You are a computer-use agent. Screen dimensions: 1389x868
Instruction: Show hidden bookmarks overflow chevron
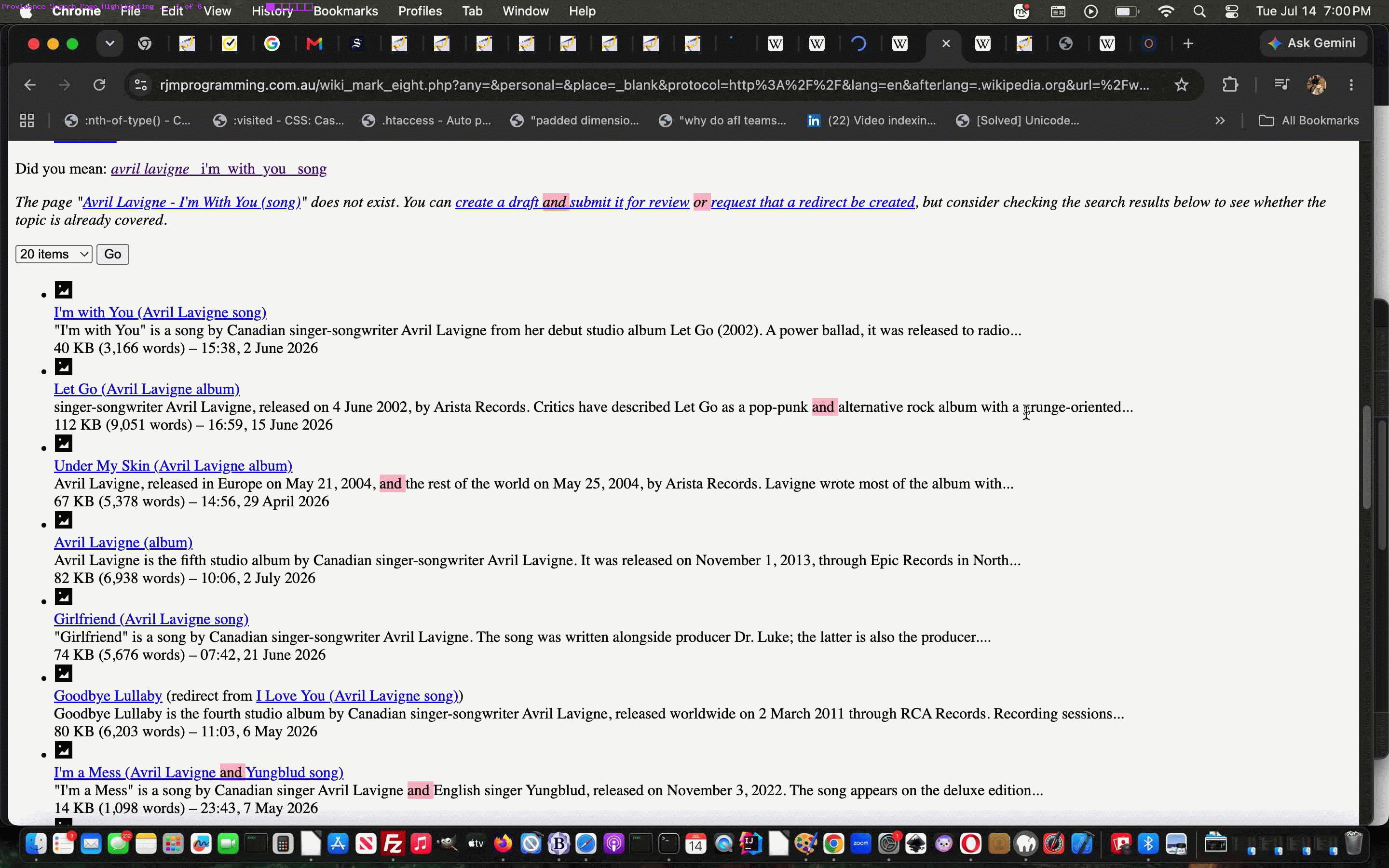[x=1220, y=121]
